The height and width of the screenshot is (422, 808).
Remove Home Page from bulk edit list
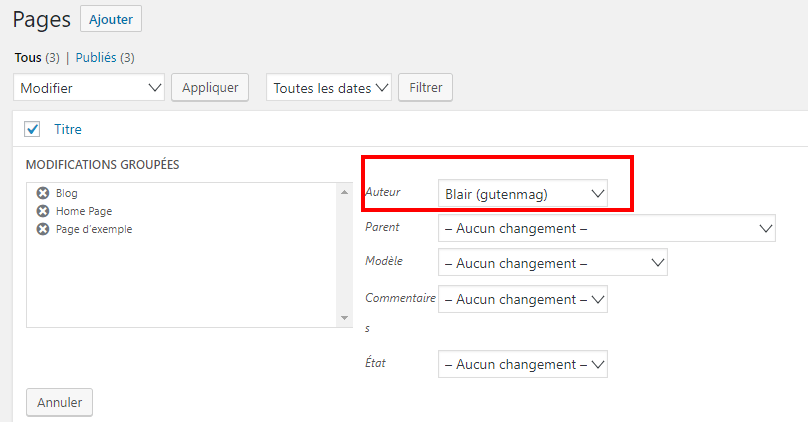42,211
